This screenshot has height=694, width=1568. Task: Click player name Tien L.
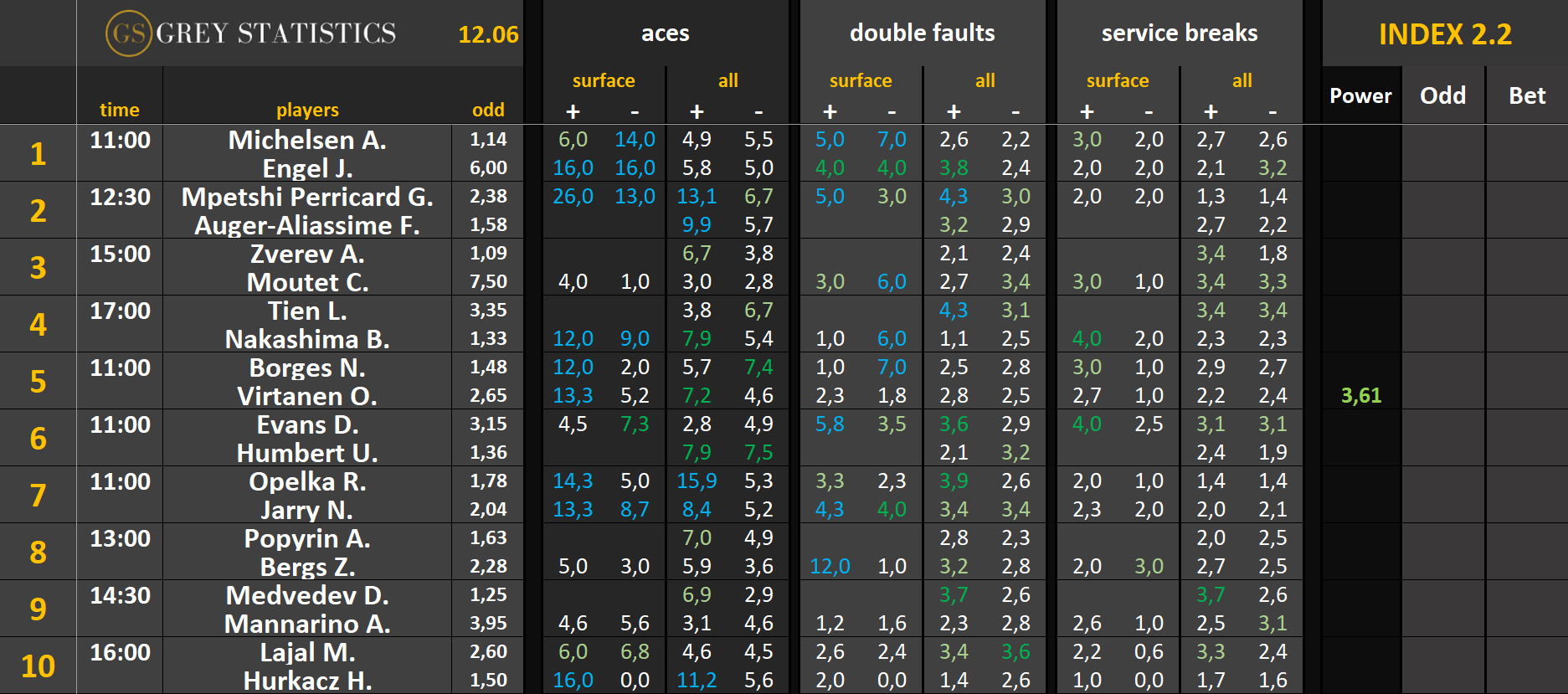coord(307,311)
